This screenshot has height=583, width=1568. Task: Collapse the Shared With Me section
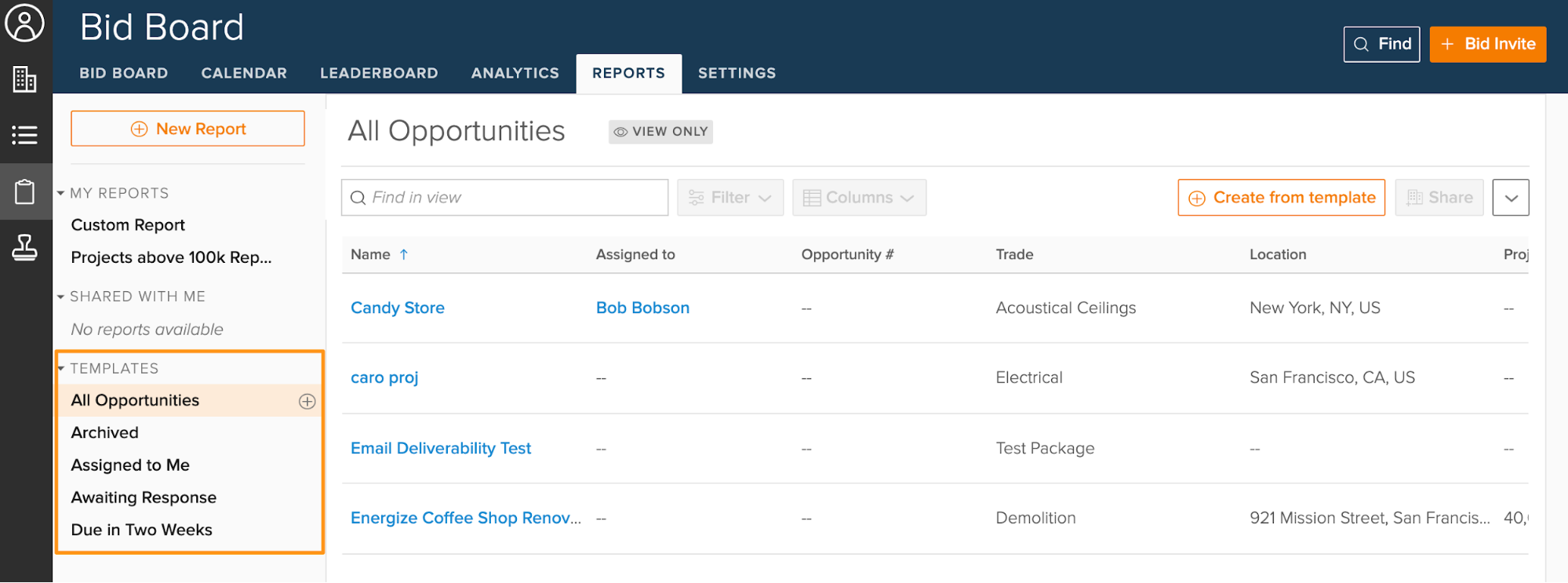click(x=61, y=297)
